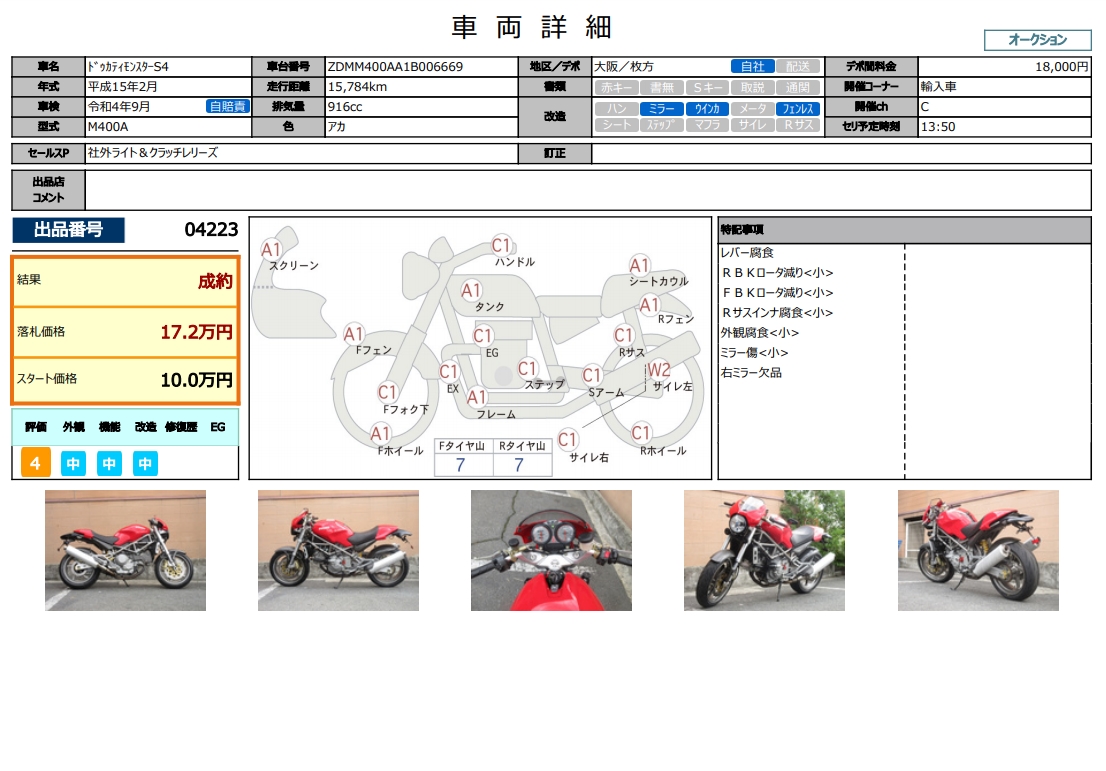Click the C1 grade marker for サイレ右
This screenshot has height=771, width=1106.
567,439
